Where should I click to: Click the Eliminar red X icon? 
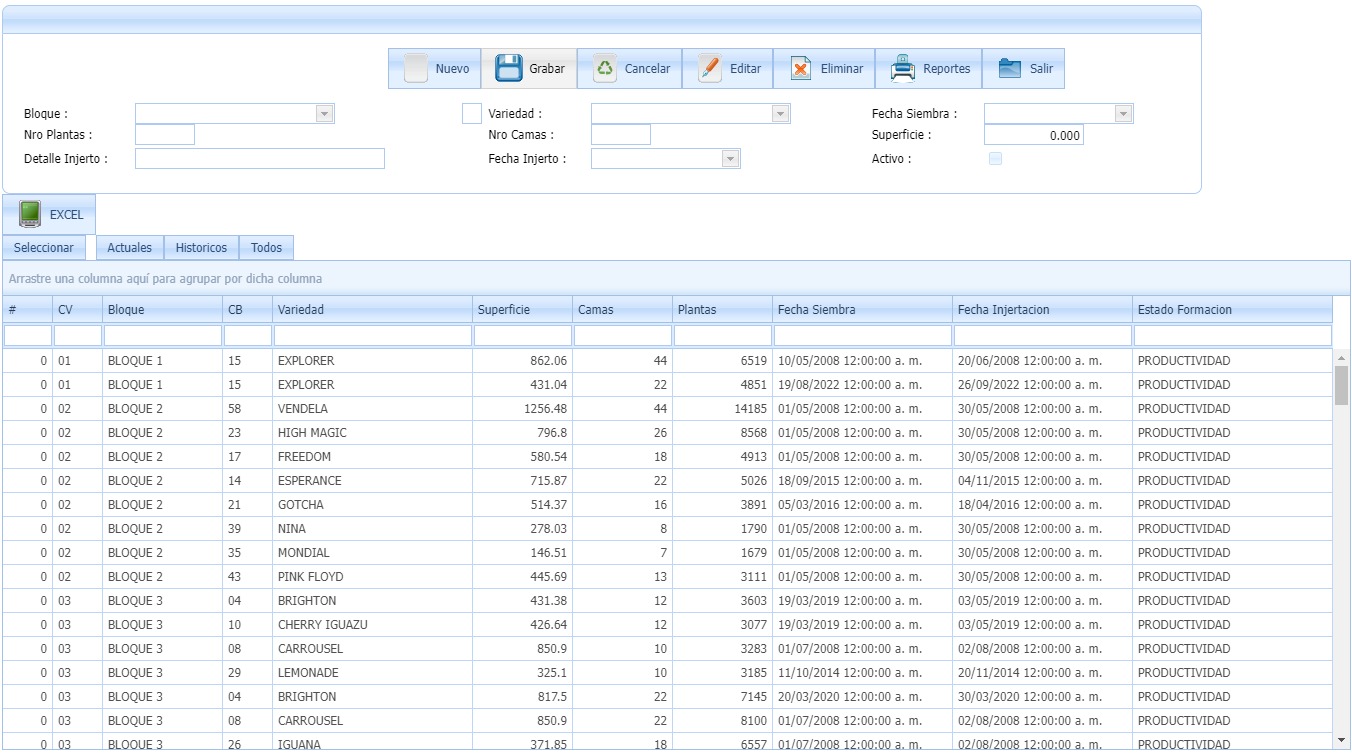coord(801,69)
